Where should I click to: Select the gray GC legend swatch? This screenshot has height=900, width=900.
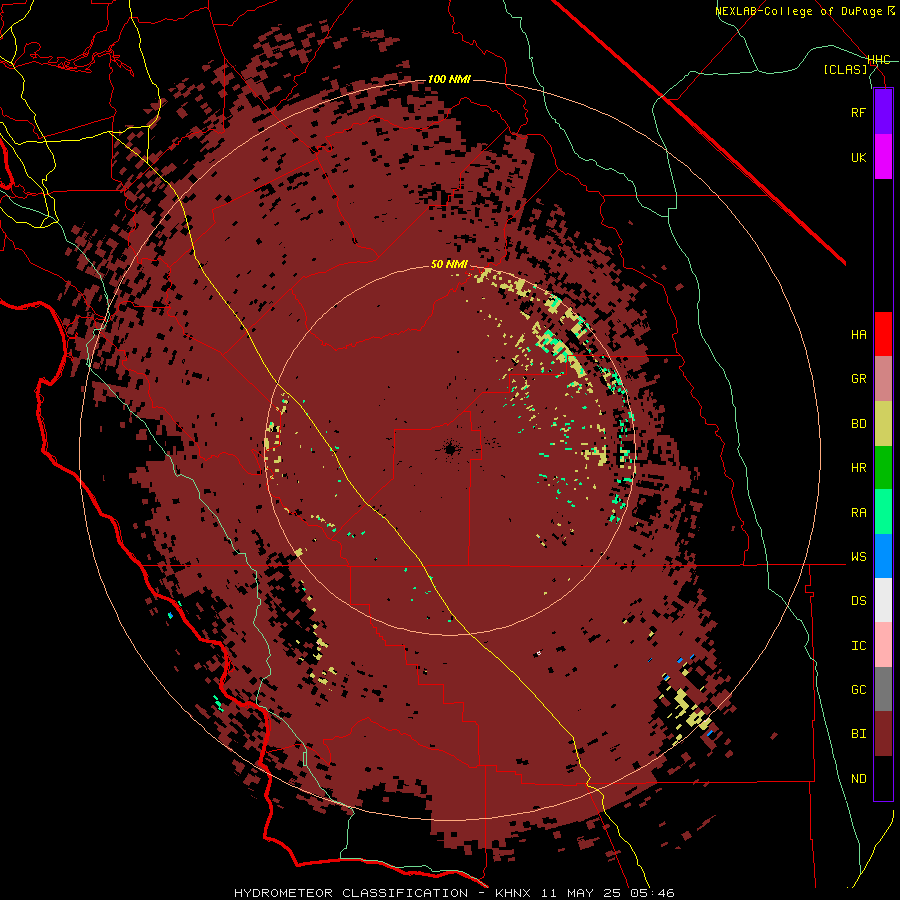pyautogui.click(x=883, y=689)
